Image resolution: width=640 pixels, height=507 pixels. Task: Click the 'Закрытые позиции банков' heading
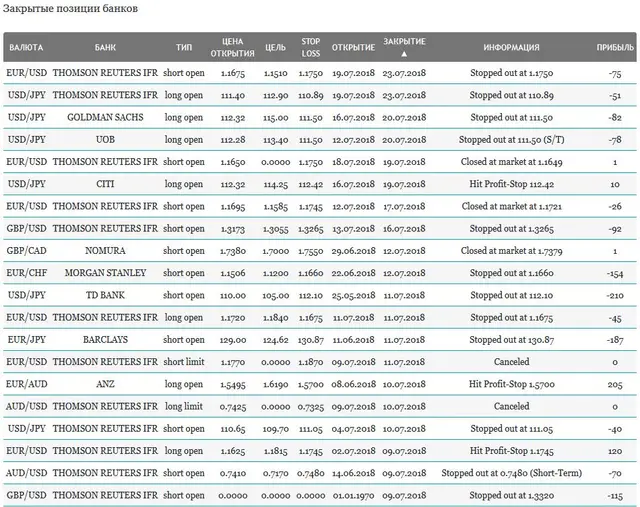click(70, 9)
